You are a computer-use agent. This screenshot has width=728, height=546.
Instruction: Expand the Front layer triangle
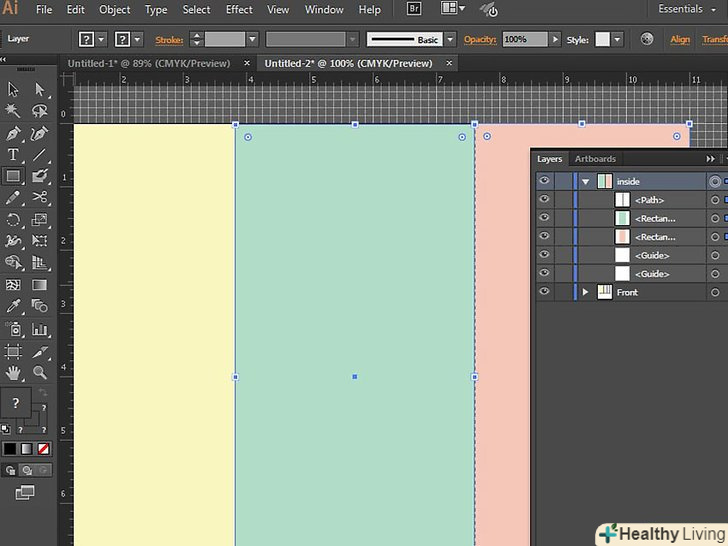coord(586,292)
